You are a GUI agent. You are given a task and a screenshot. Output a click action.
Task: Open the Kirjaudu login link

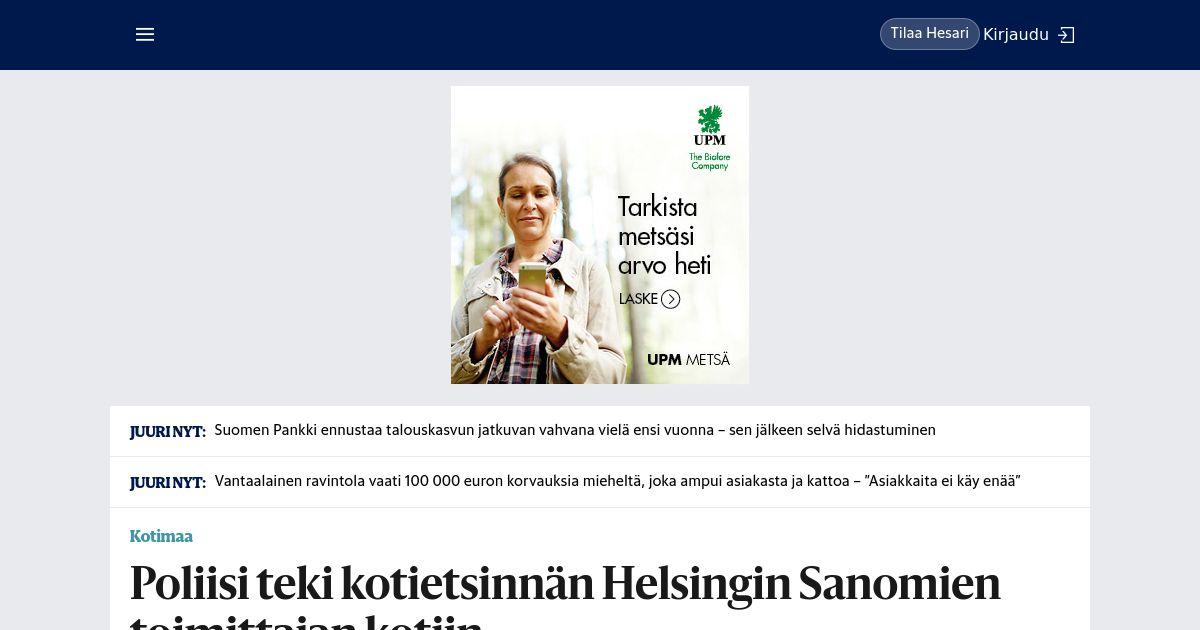click(1016, 35)
